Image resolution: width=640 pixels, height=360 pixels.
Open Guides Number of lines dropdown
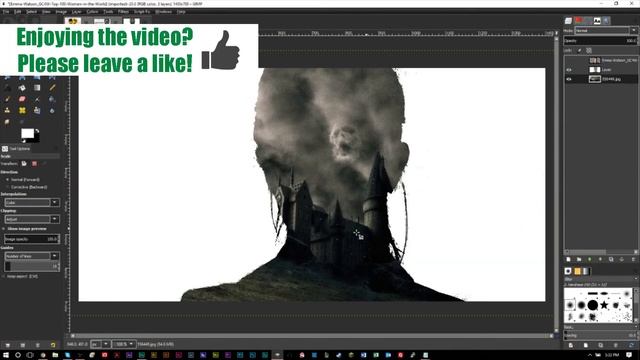point(32,256)
